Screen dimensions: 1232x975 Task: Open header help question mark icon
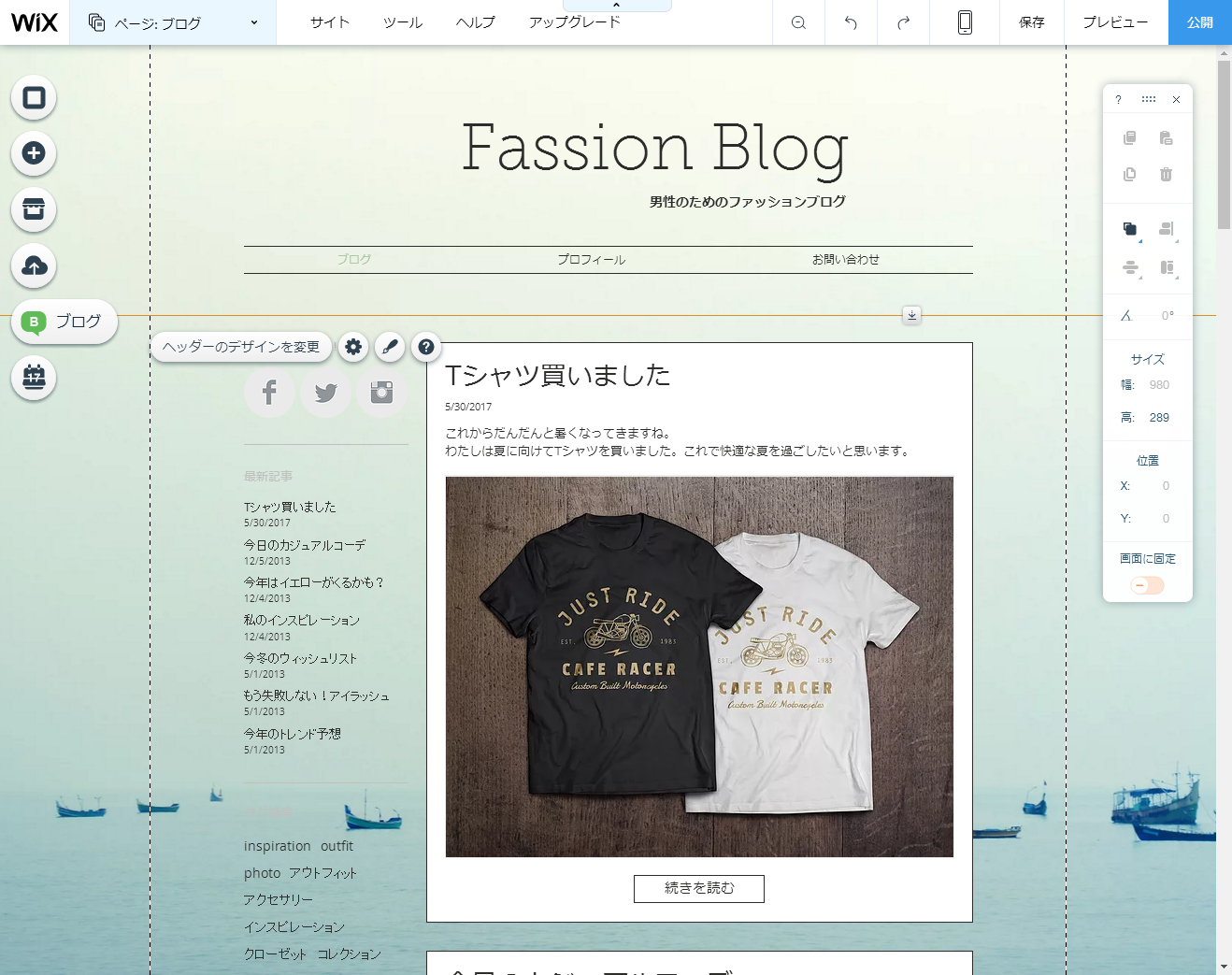pyautogui.click(x=426, y=347)
